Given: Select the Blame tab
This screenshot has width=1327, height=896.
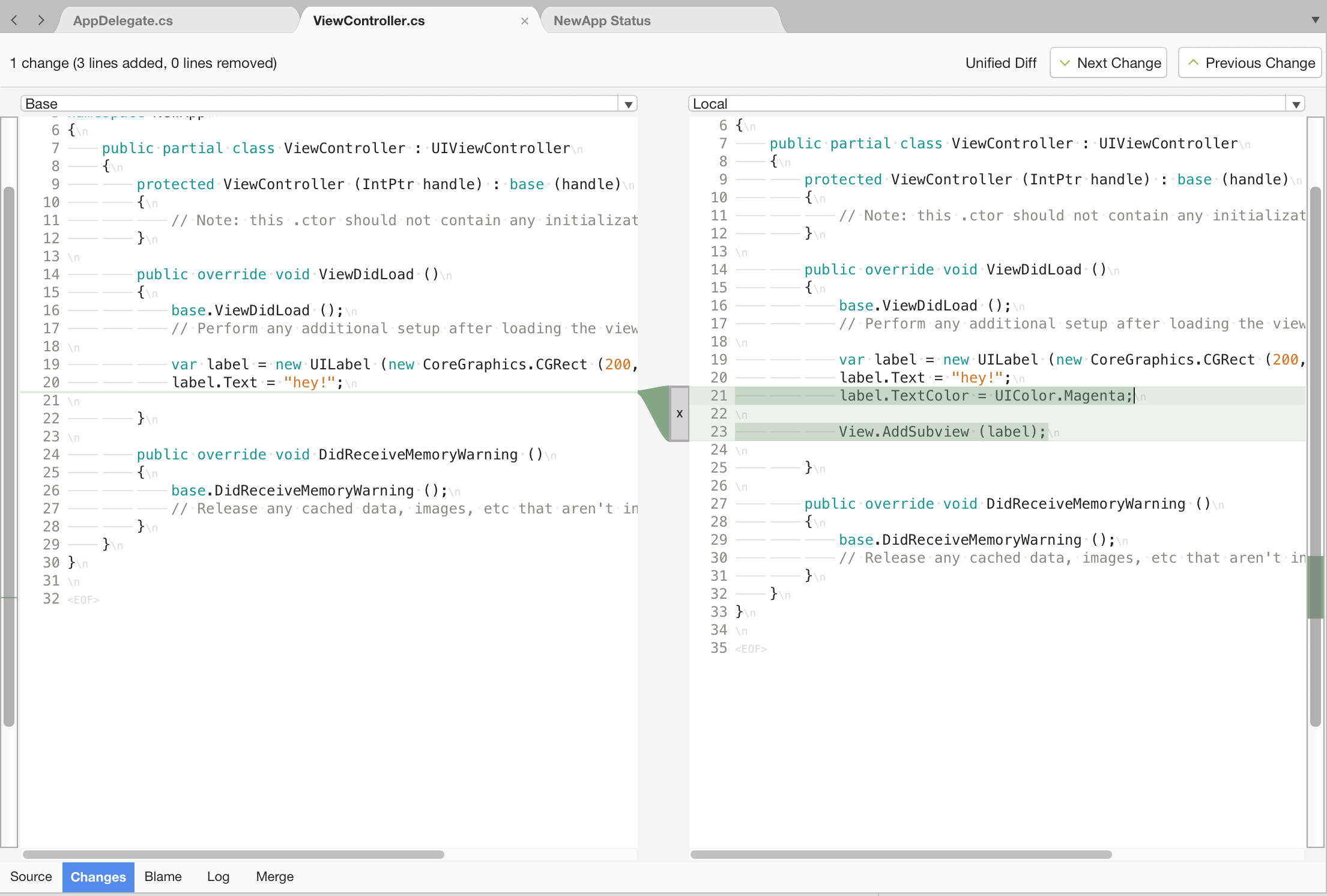Looking at the screenshot, I should [163, 876].
